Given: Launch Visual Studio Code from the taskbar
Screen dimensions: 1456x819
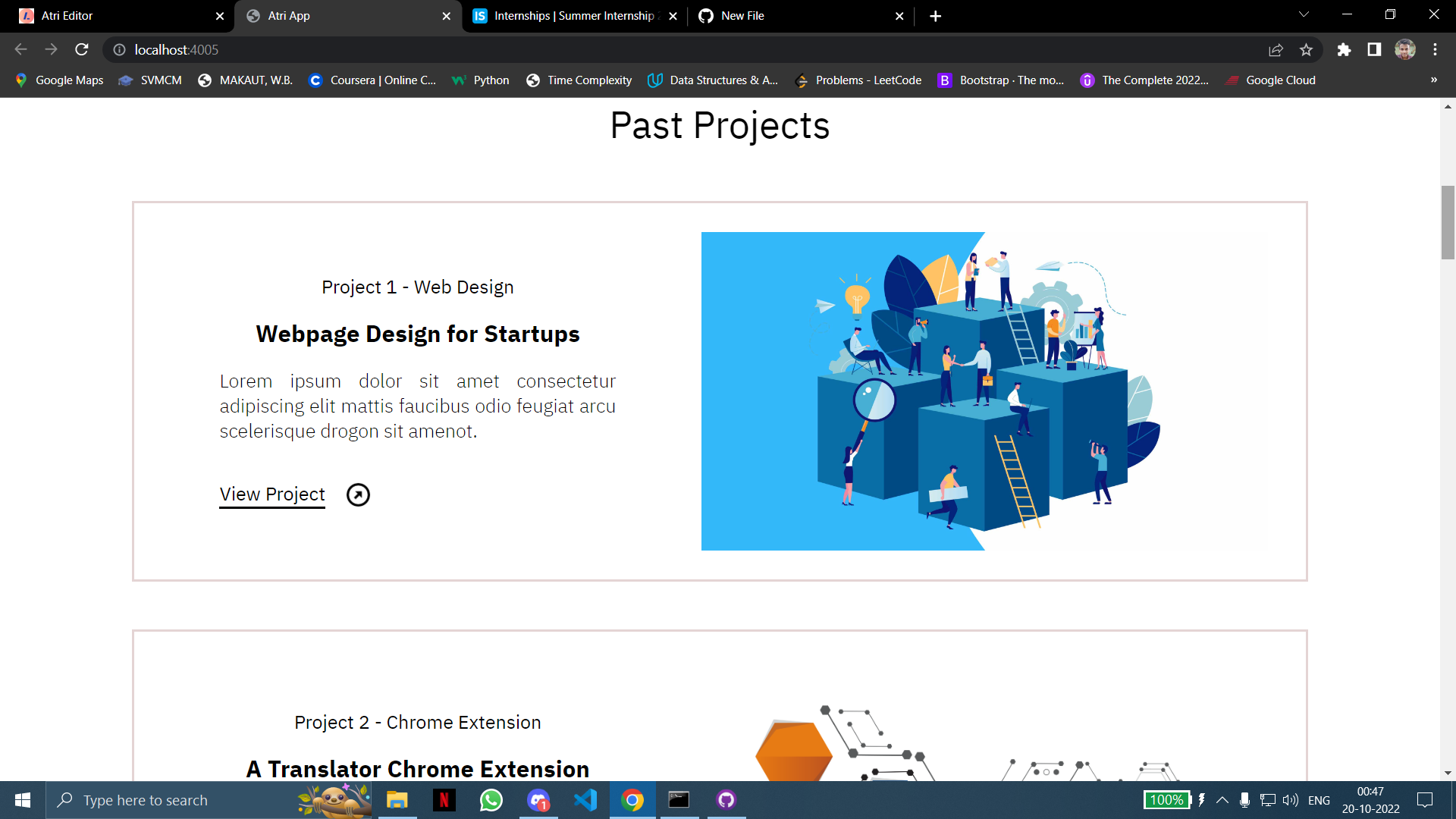Looking at the screenshot, I should [x=585, y=800].
